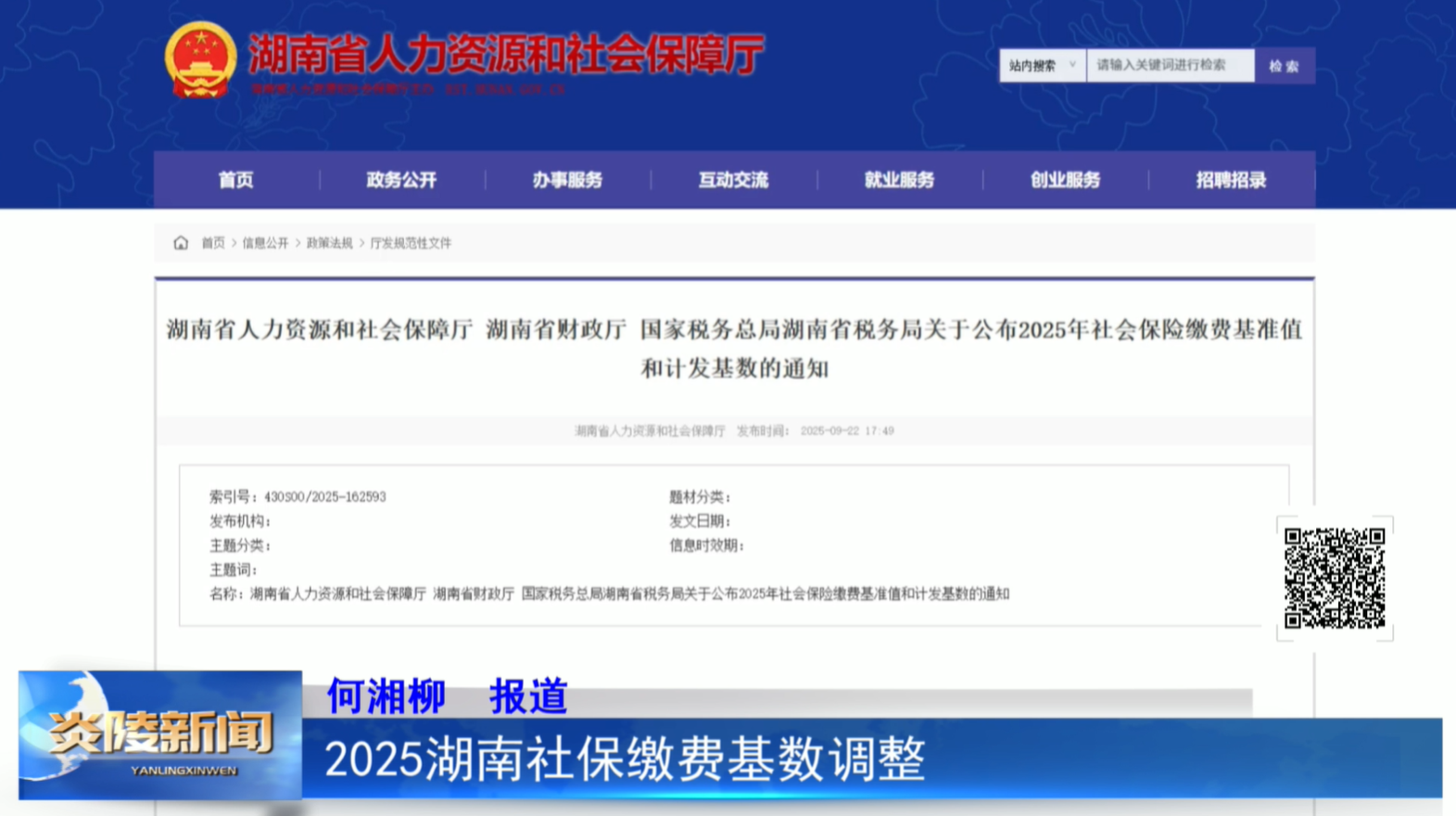This screenshot has width=1456, height=816.
Task: Click the 题材分类 label
Action: 700,497
